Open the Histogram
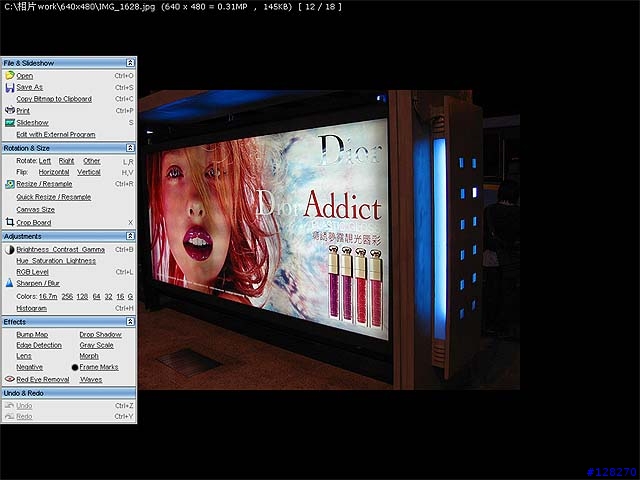Viewport: 640px width, 480px height. (x=31, y=309)
